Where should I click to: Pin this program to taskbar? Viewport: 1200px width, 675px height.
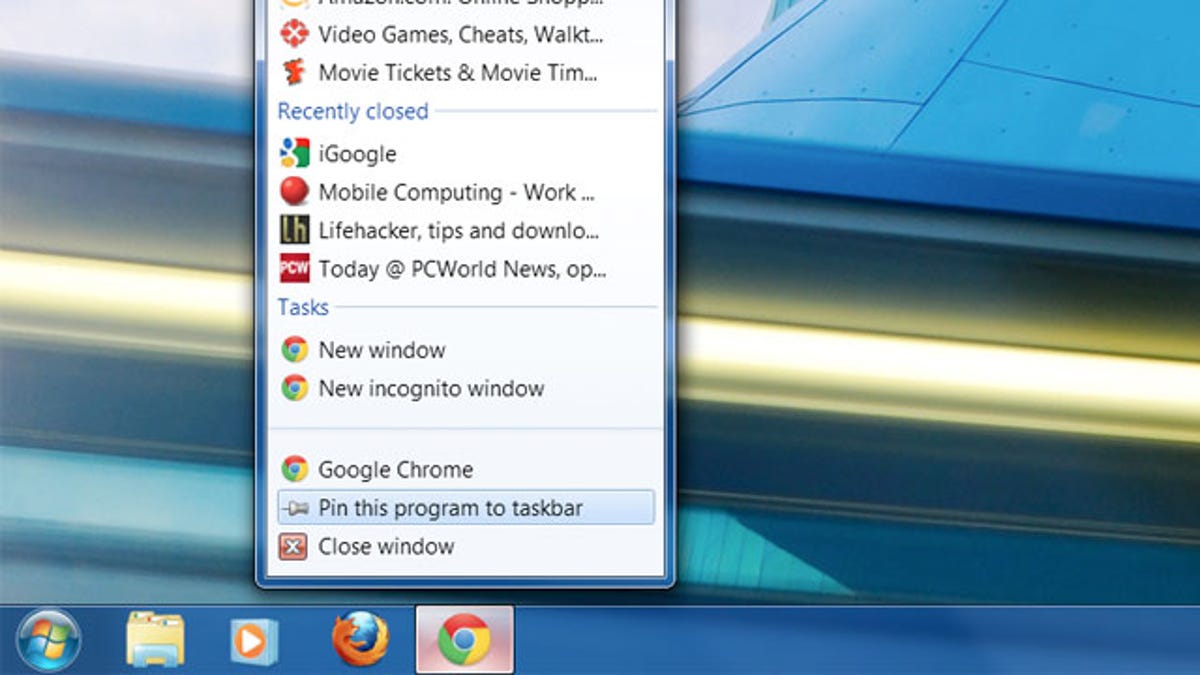pyautogui.click(x=466, y=508)
